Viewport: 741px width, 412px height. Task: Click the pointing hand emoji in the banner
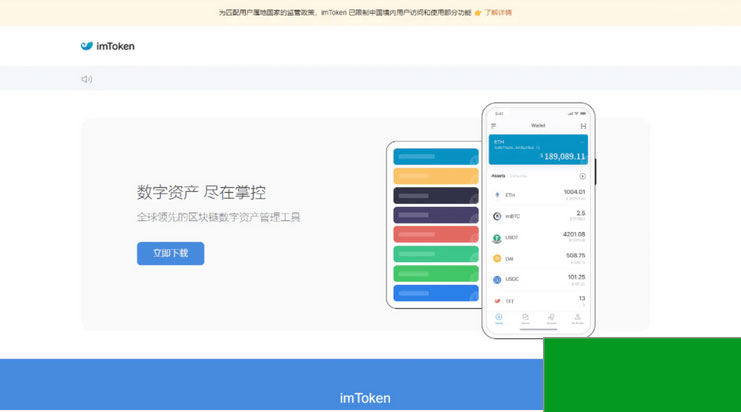pyautogui.click(x=478, y=13)
